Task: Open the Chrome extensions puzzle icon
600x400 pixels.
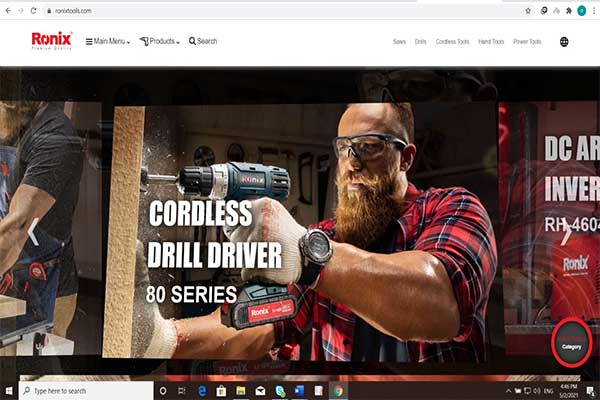Action: tap(569, 11)
